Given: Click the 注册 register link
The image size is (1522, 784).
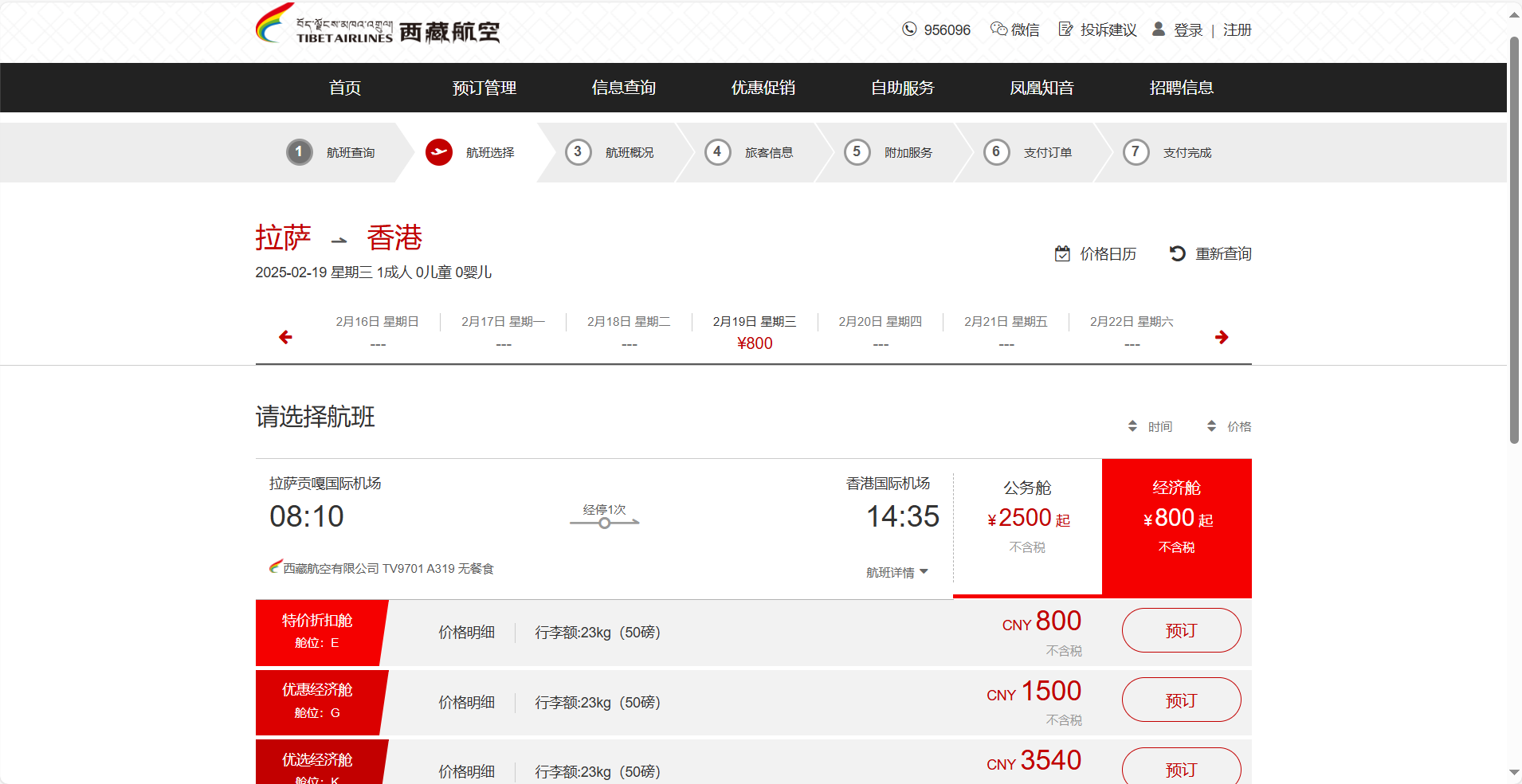Looking at the screenshot, I should pyautogui.click(x=1237, y=29).
